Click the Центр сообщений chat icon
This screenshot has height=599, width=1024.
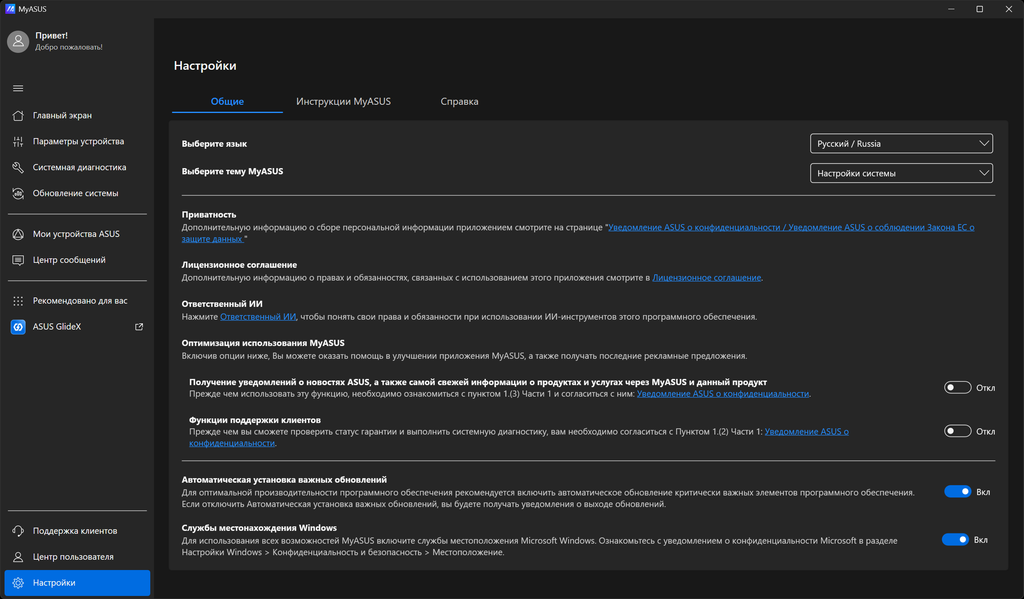point(18,260)
